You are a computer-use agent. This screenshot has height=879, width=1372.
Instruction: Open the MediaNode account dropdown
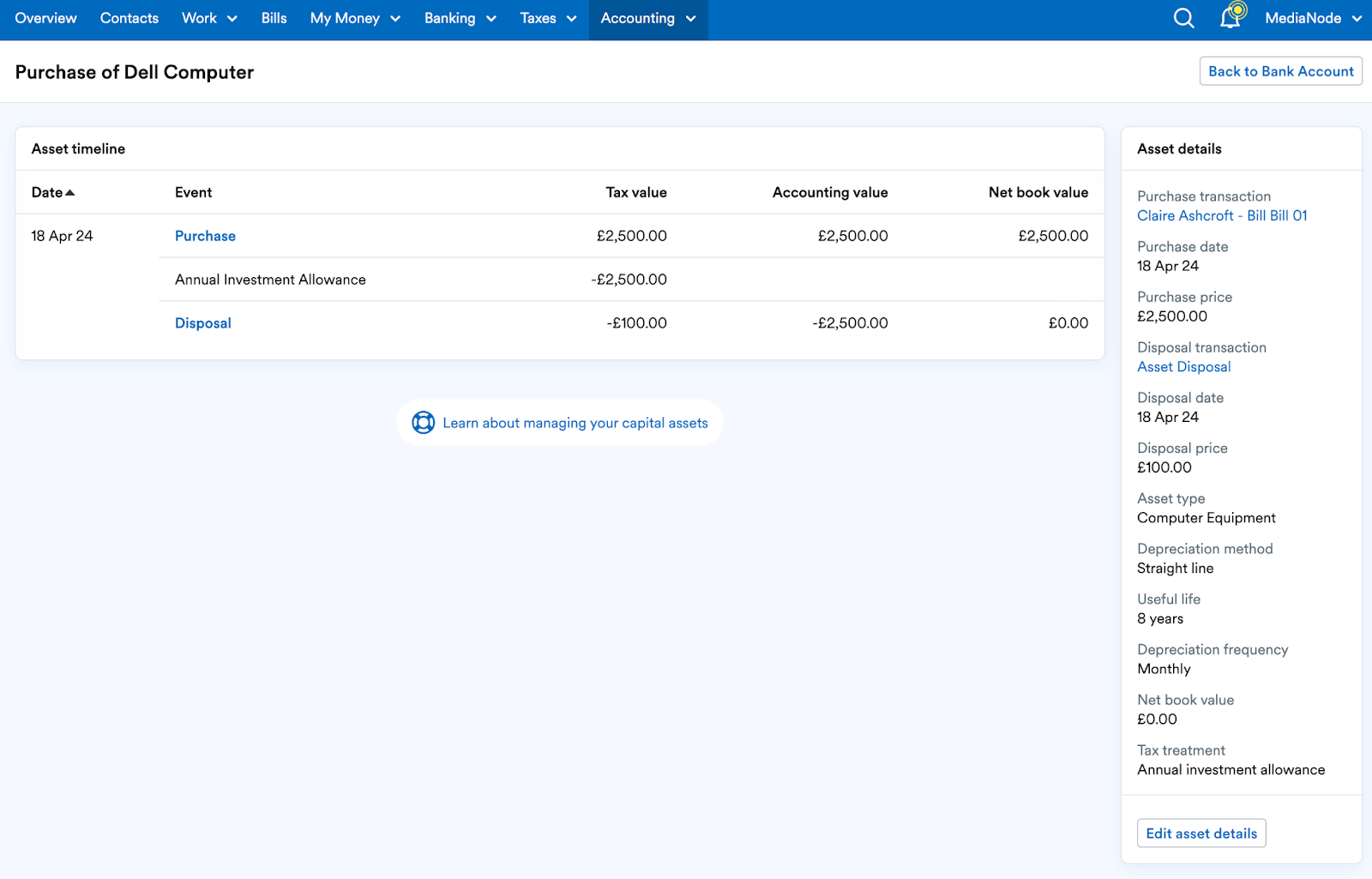(1313, 18)
